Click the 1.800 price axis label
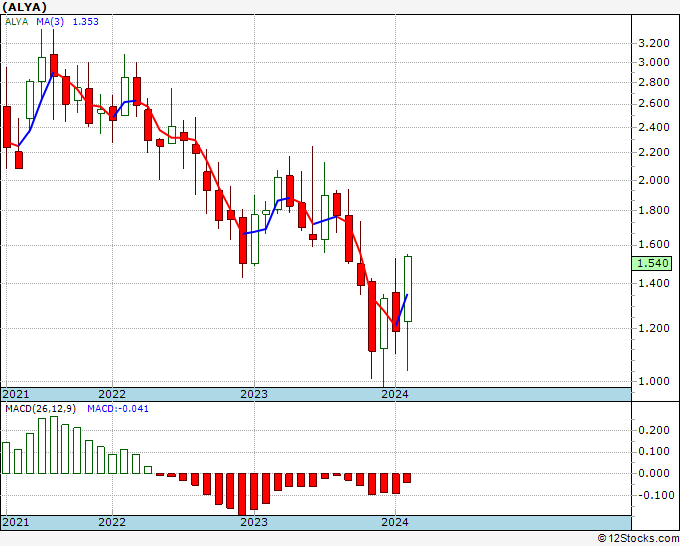Viewport: 680px width, 546px height. 654,210
